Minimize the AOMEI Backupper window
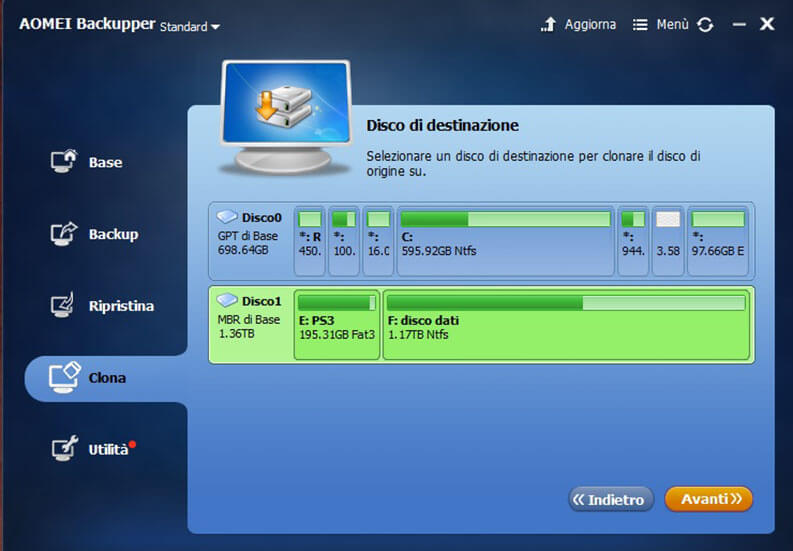This screenshot has width=793, height=551. [x=739, y=25]
